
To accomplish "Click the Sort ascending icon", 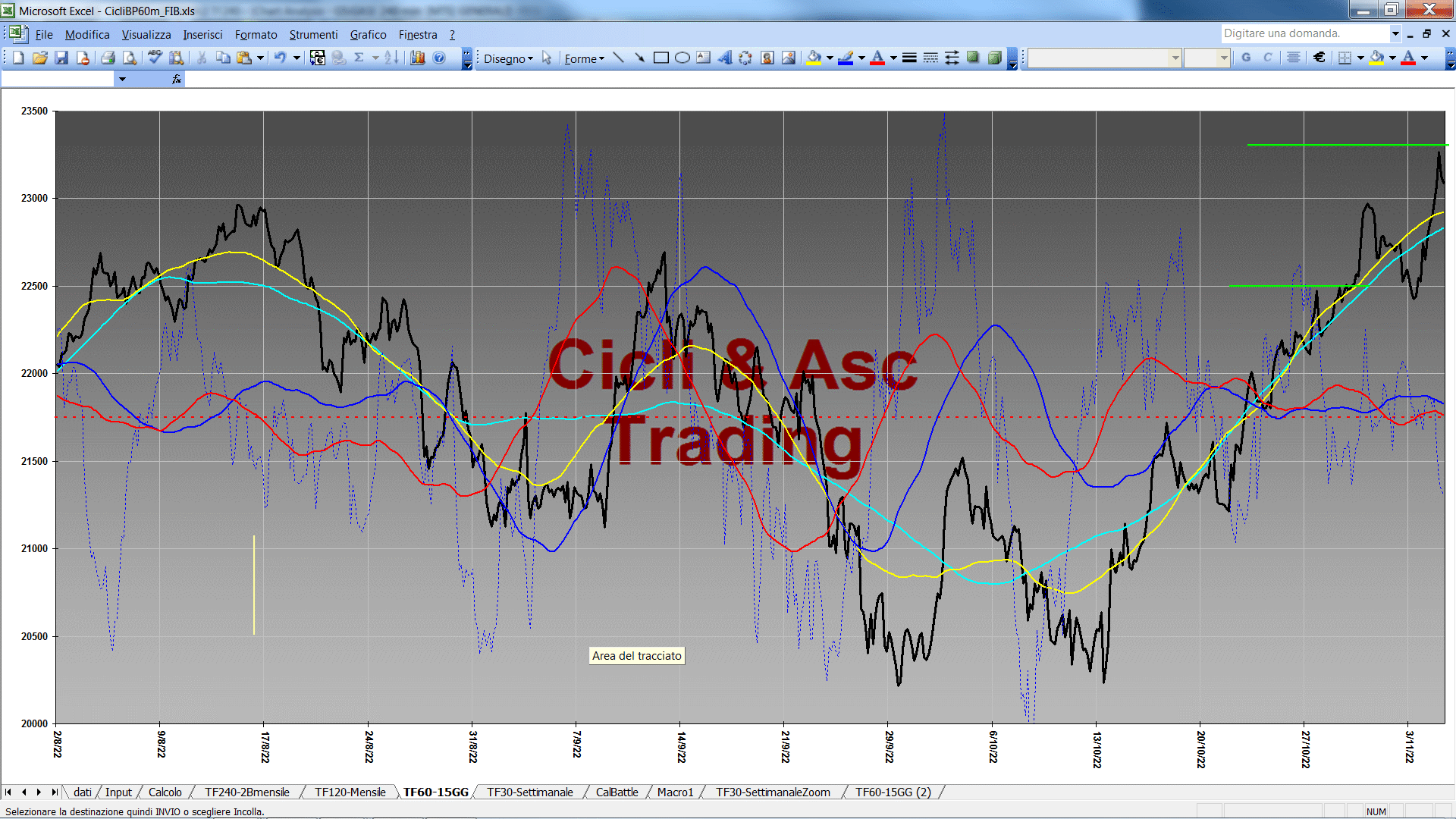I will click(391, 58).
